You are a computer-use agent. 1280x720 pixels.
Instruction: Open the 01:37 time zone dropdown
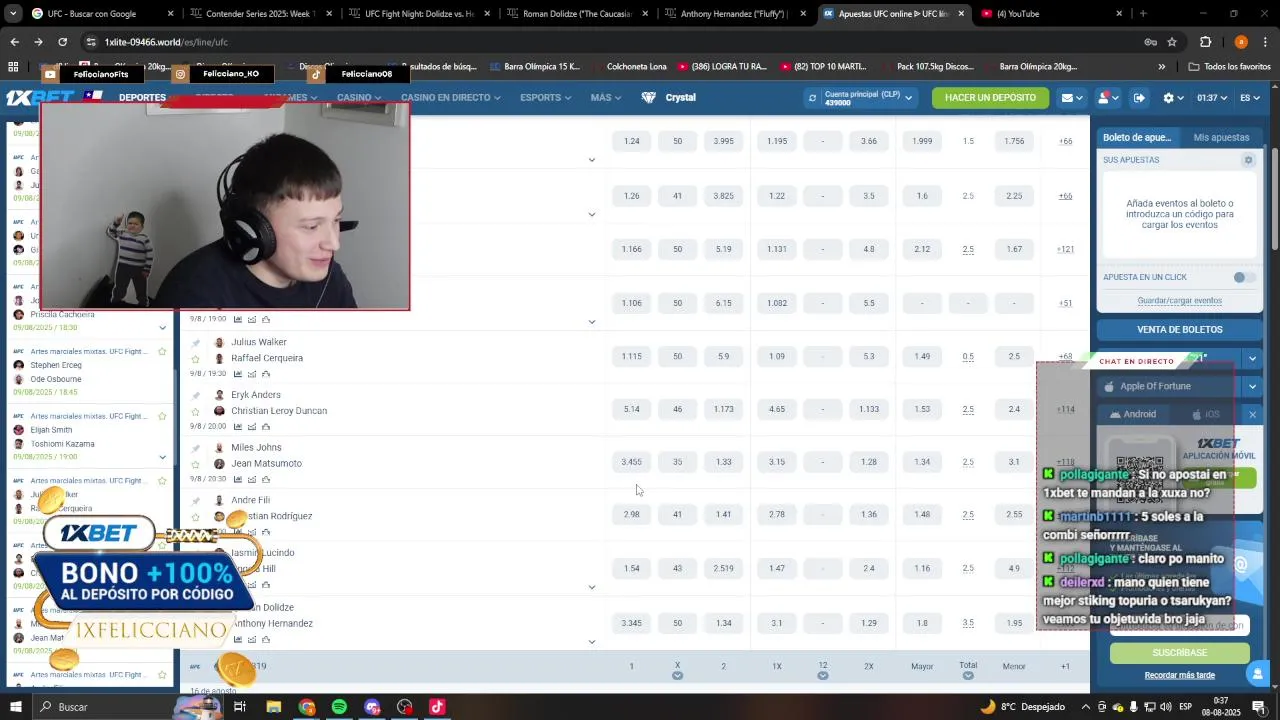(1212, 98)
